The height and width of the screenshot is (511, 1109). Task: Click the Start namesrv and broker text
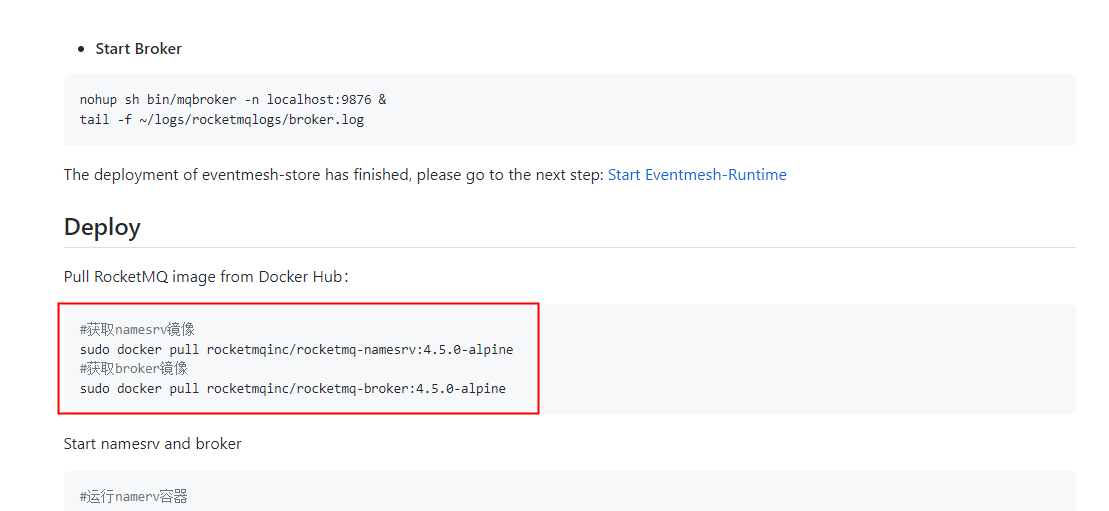coord(153,444)
